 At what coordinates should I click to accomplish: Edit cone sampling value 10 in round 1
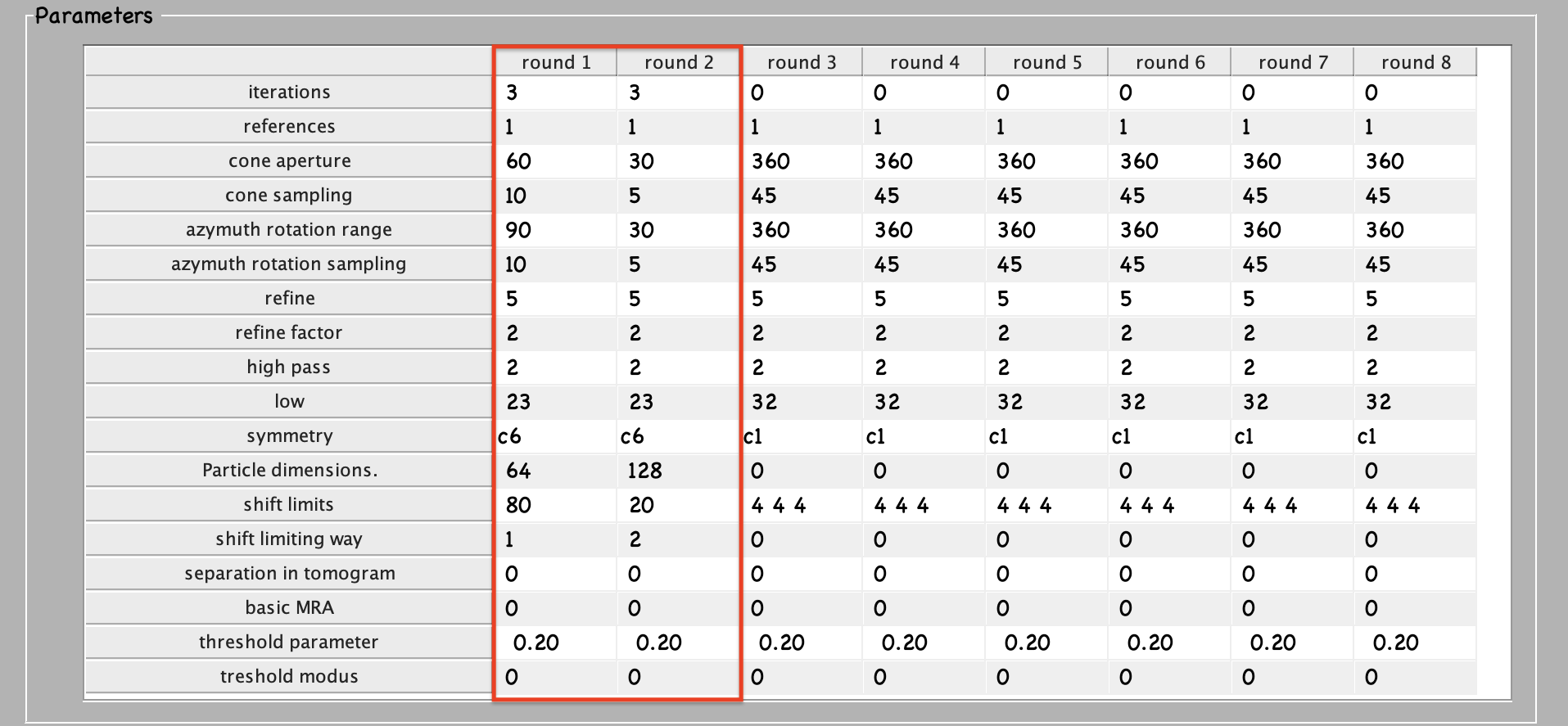click(x=556, y=196)
